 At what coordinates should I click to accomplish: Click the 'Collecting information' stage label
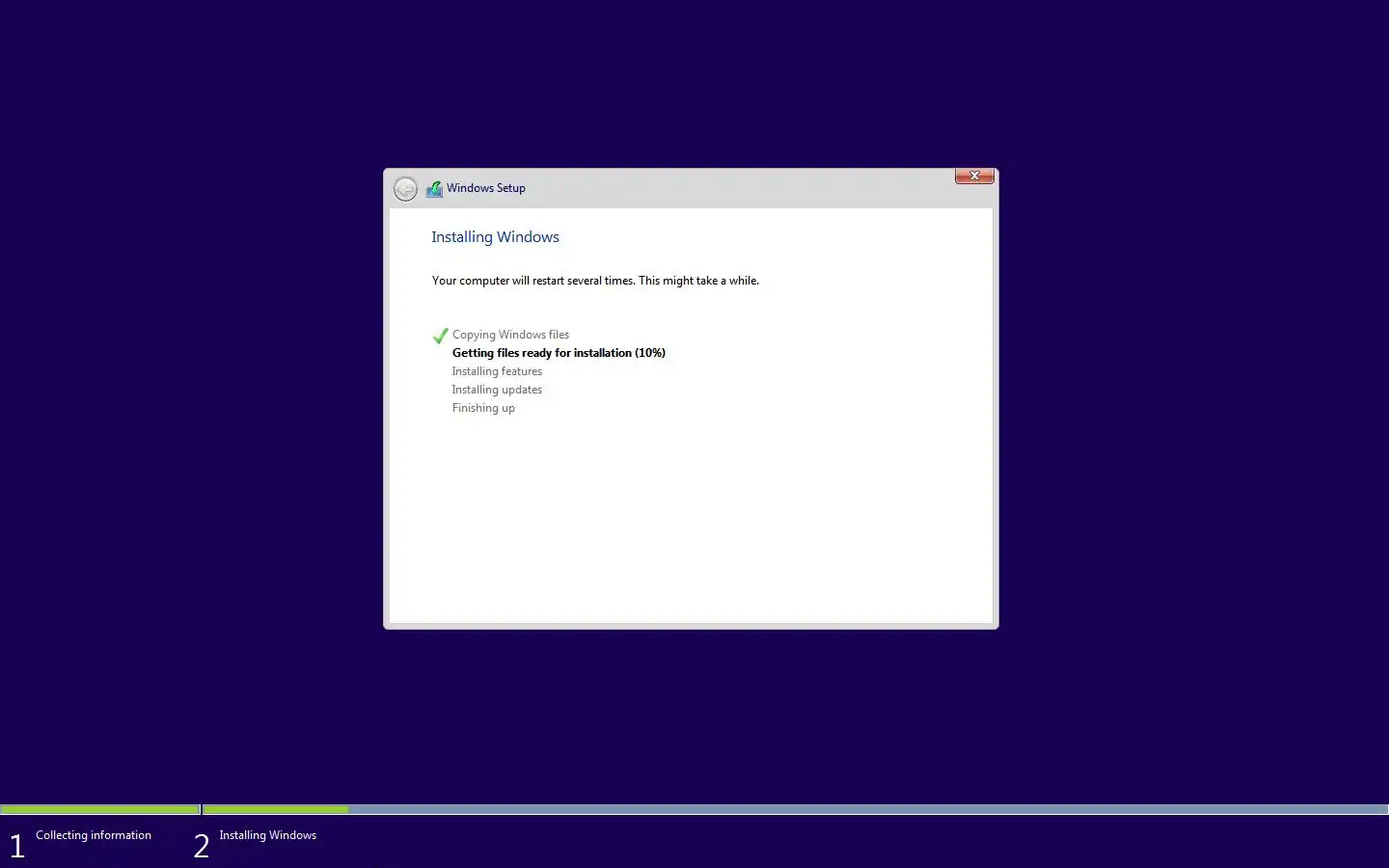[x=94, y=835]
